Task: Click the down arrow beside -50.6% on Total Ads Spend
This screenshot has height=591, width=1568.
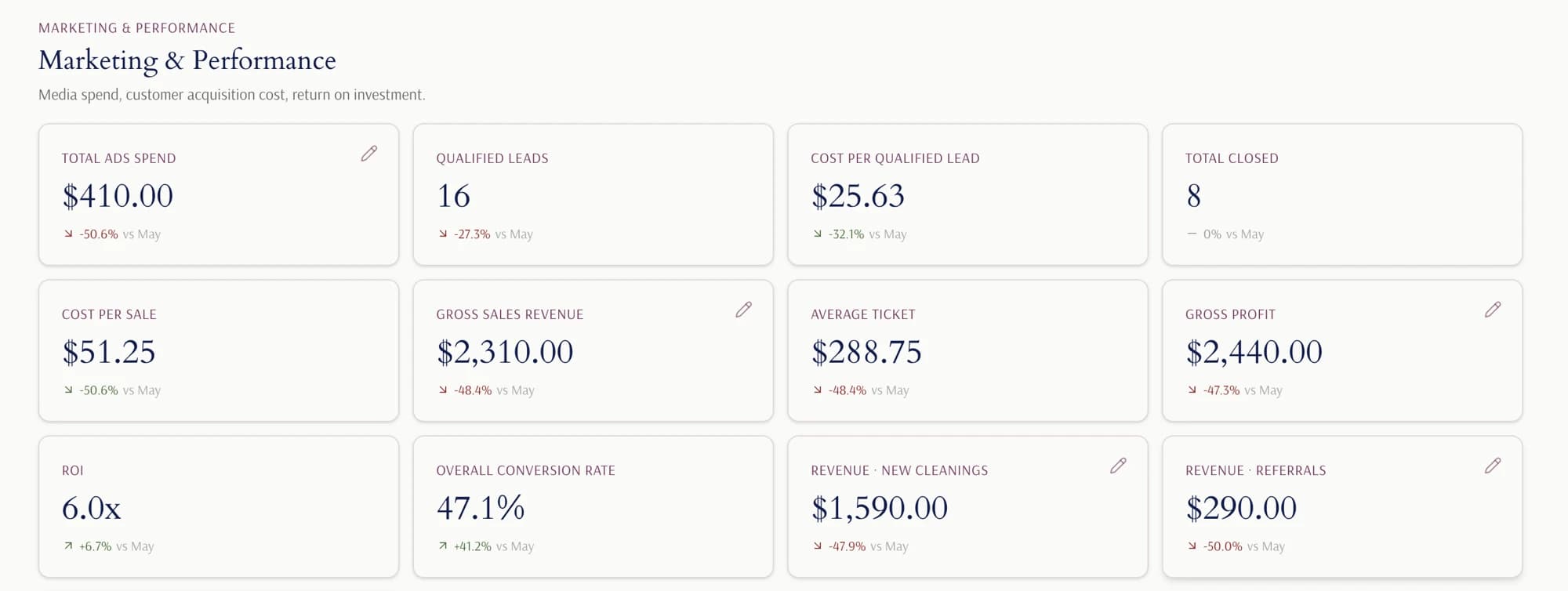Action: (68, 234)
